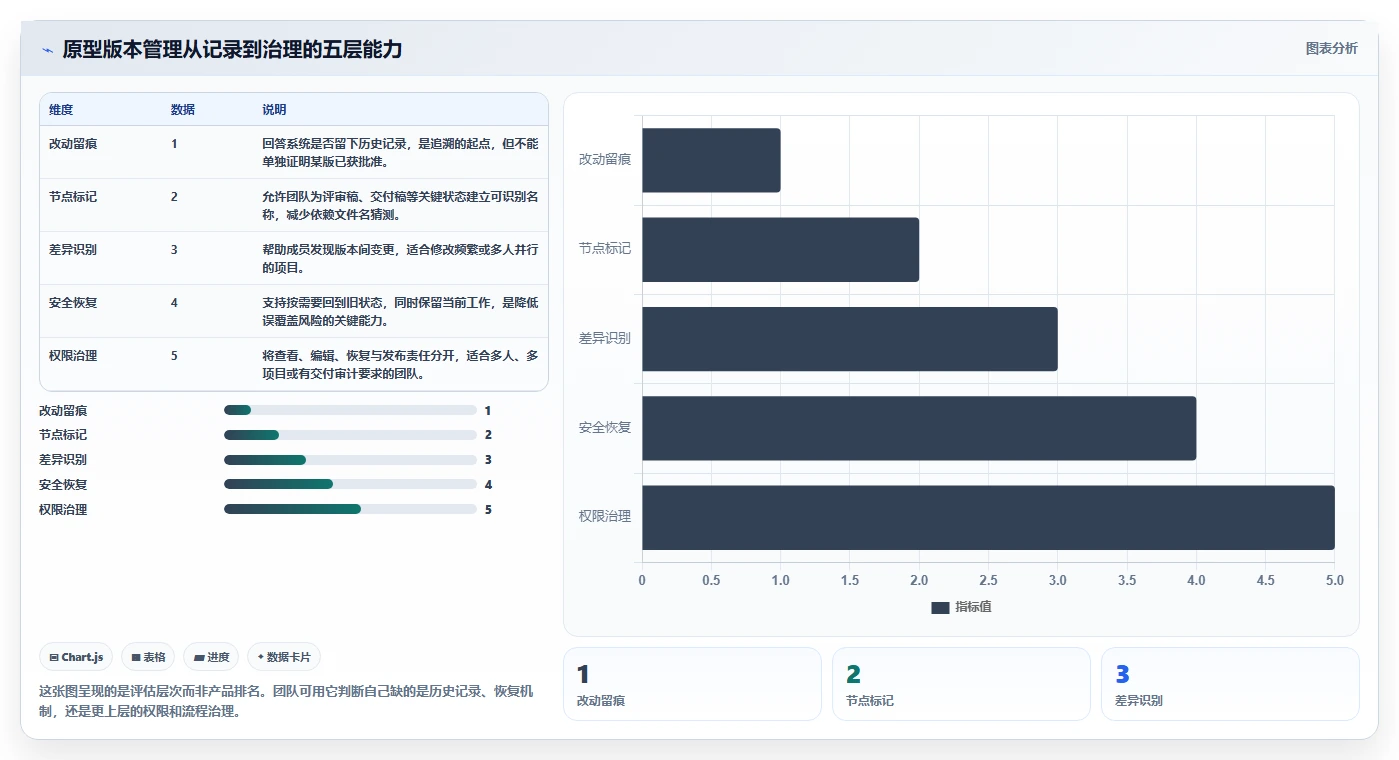The image size is (1399, 760).
Task: Click the 节点标记 y-axis label in chart
Action: [x=605, y=249]
